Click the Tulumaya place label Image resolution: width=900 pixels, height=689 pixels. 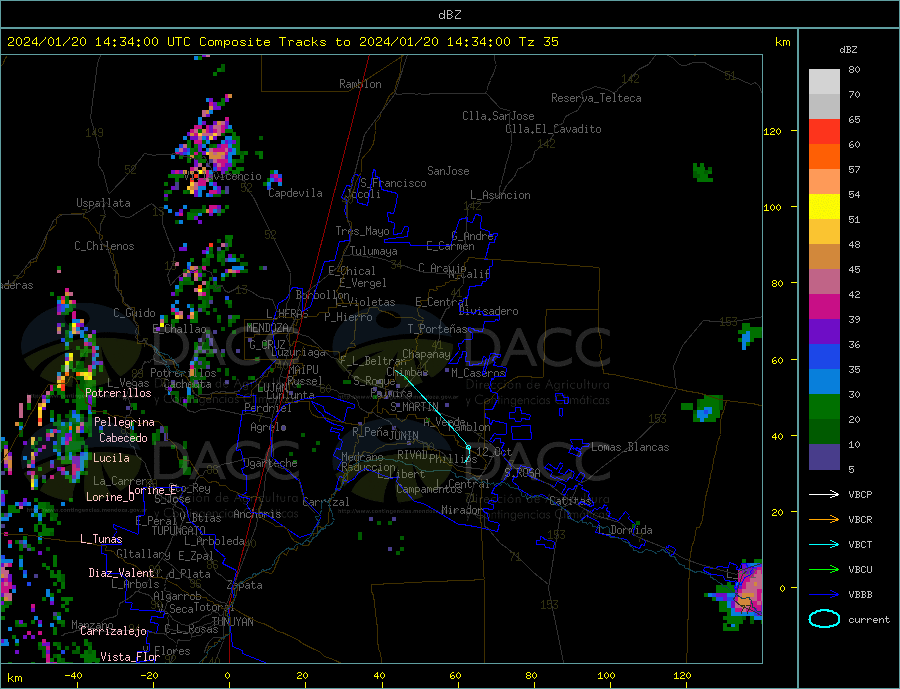pos(374,251)
